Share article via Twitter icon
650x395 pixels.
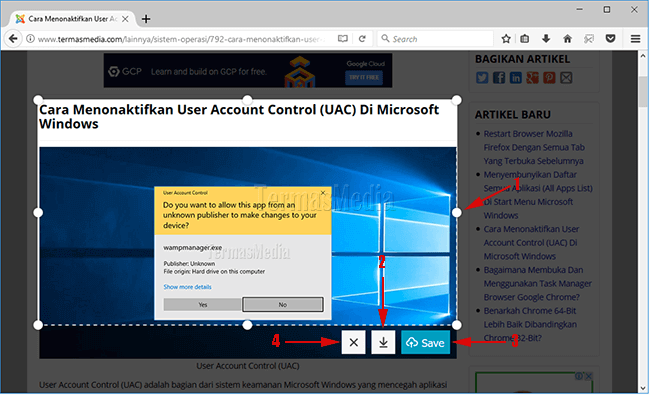click(x=482, y=78)
